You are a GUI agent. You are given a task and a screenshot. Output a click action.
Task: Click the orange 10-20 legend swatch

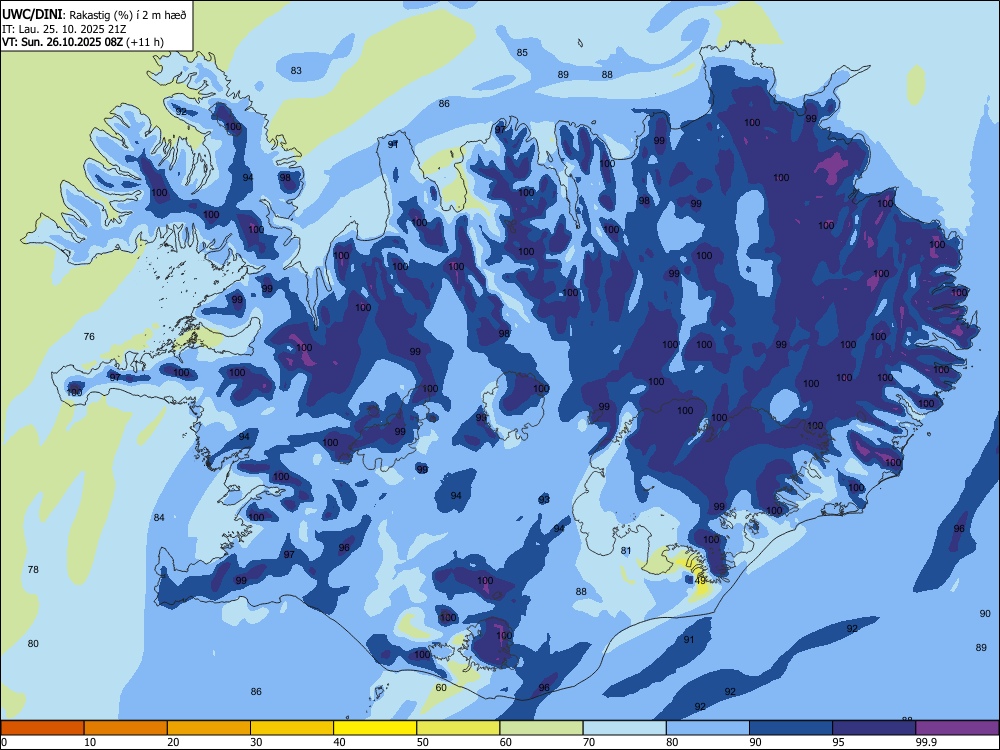point(126,728)
